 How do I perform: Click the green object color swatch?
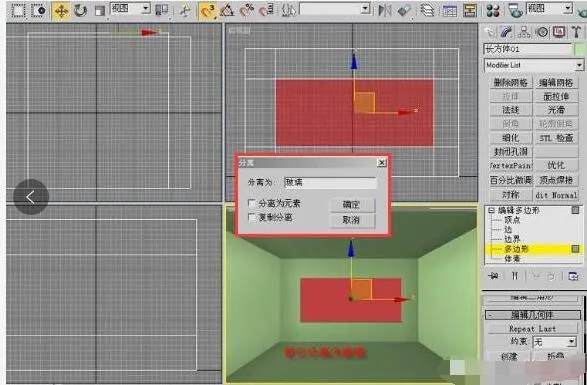point(580,49)
